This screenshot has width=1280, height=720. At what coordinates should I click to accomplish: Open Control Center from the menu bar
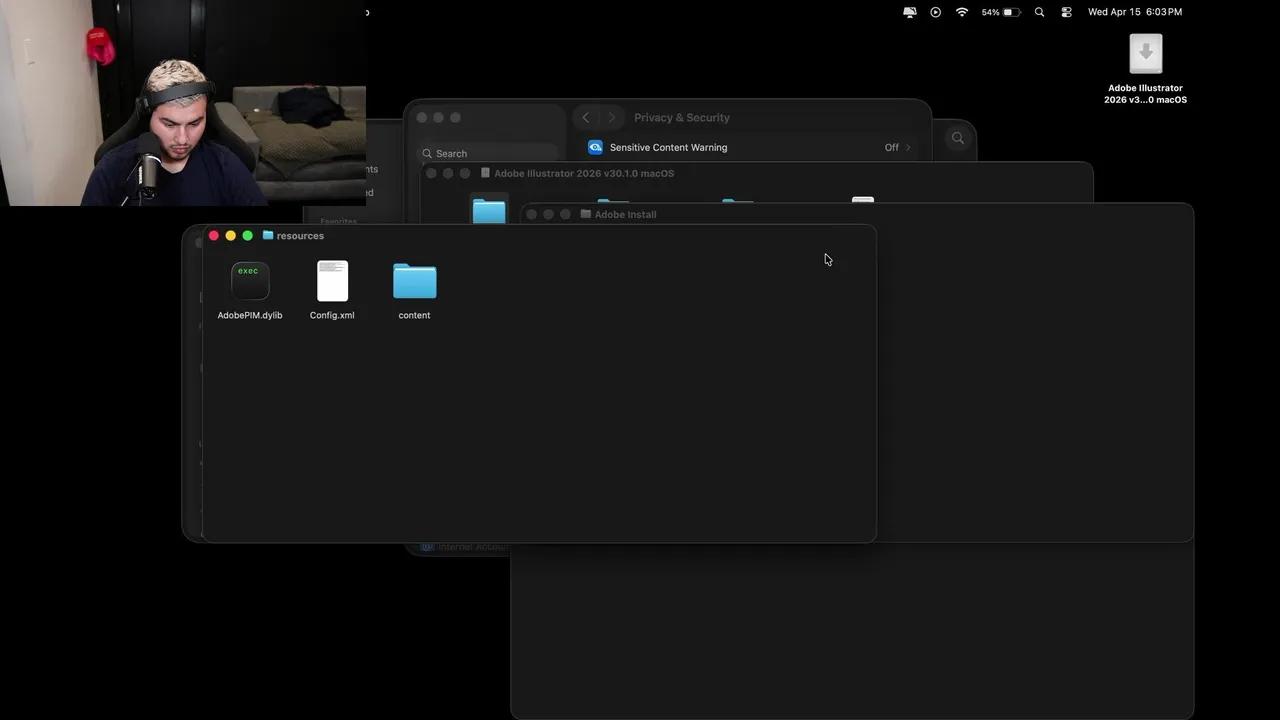coord(1066,12)
